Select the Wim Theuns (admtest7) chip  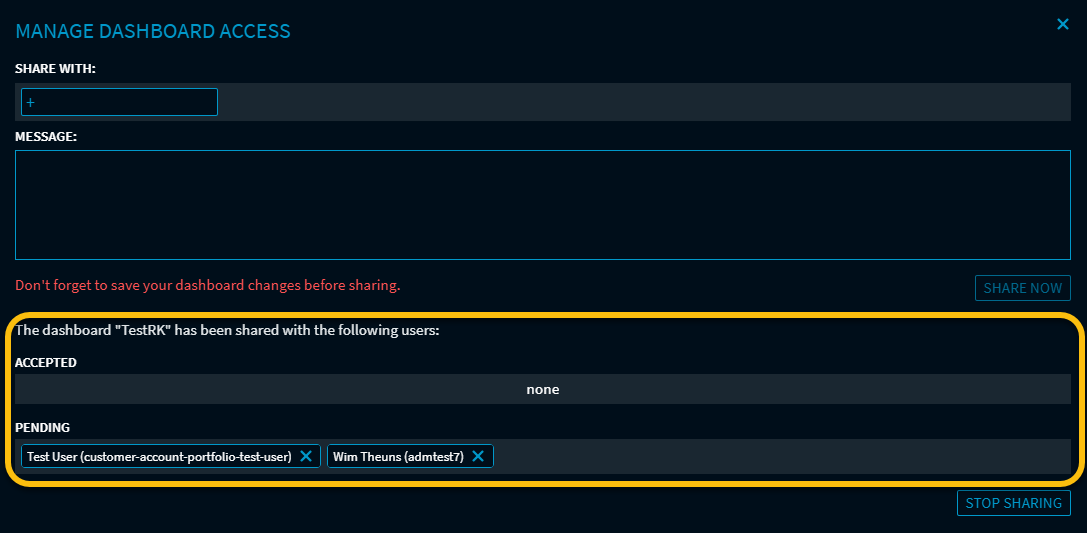coord(398,457)
